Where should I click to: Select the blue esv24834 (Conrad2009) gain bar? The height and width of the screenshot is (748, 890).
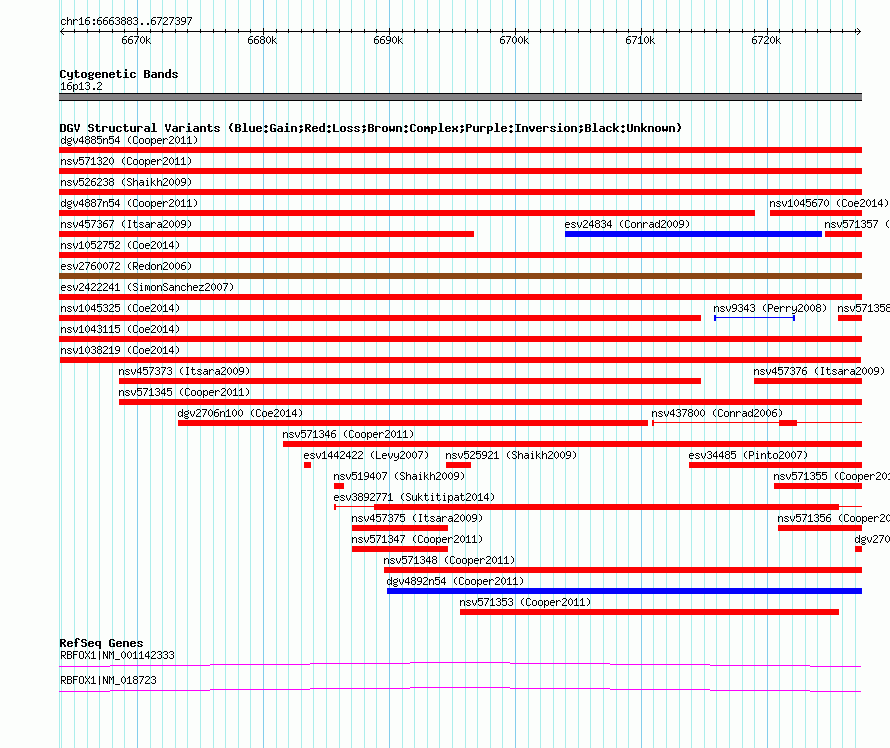pos(693,234)
